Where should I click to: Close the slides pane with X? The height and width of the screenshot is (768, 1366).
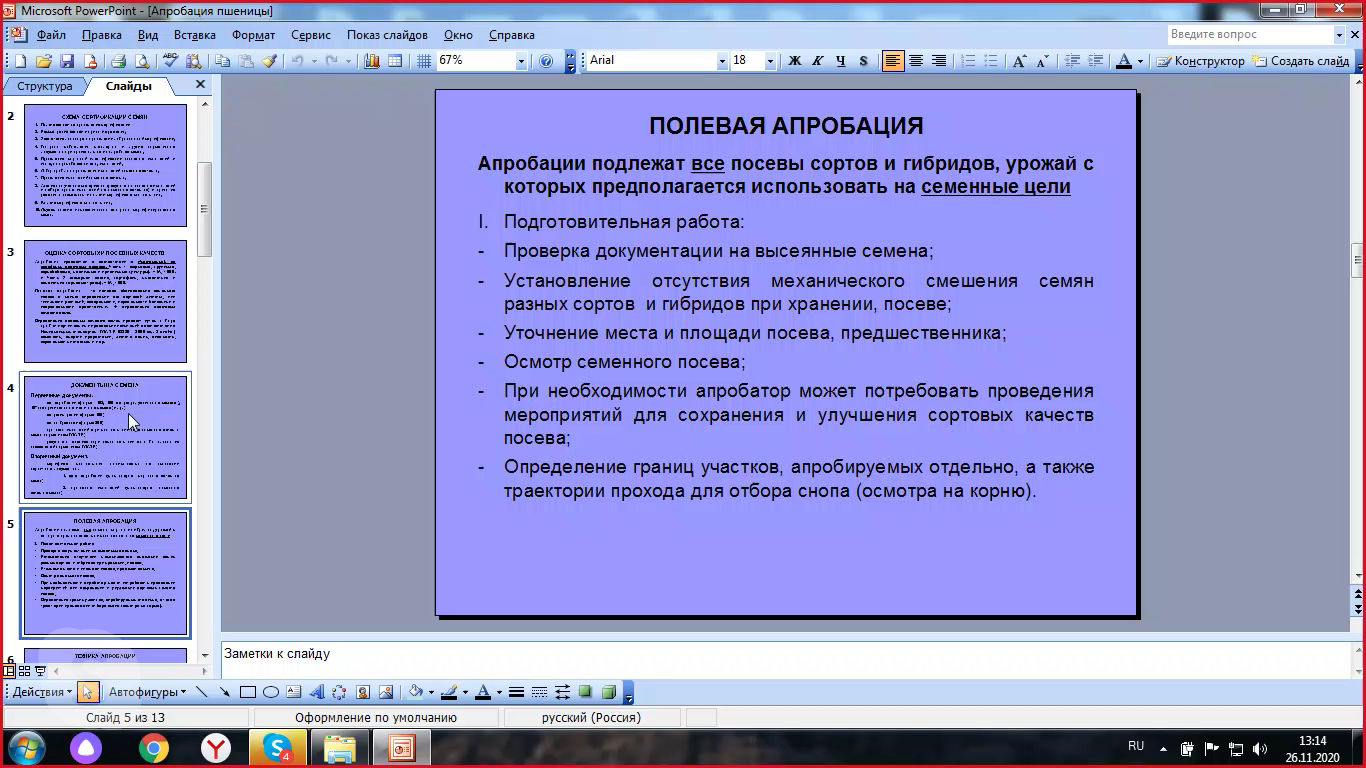click(x=200, y=85)
